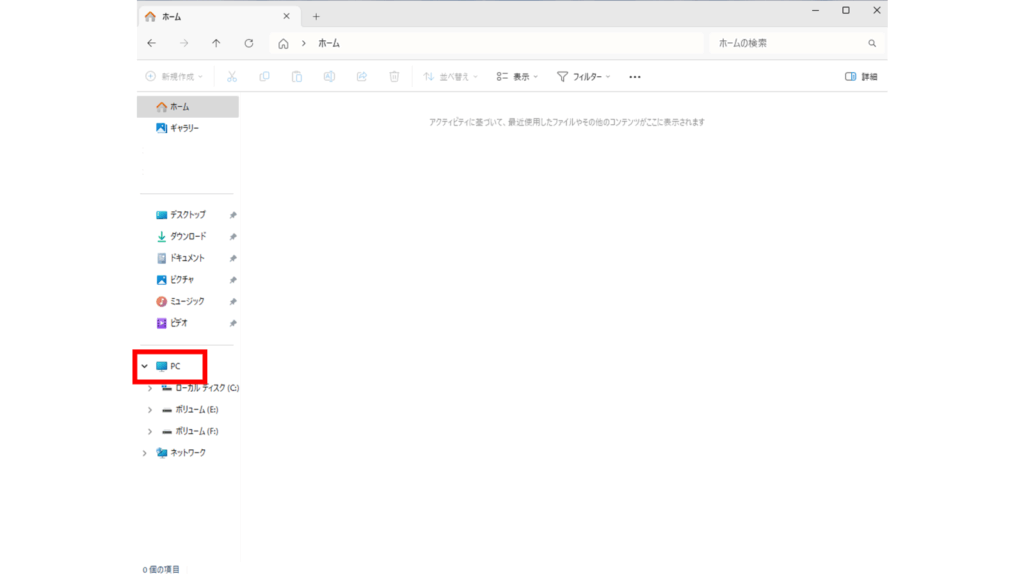Go back with the left arrow
1024x576 pixels.
(152, 43)
